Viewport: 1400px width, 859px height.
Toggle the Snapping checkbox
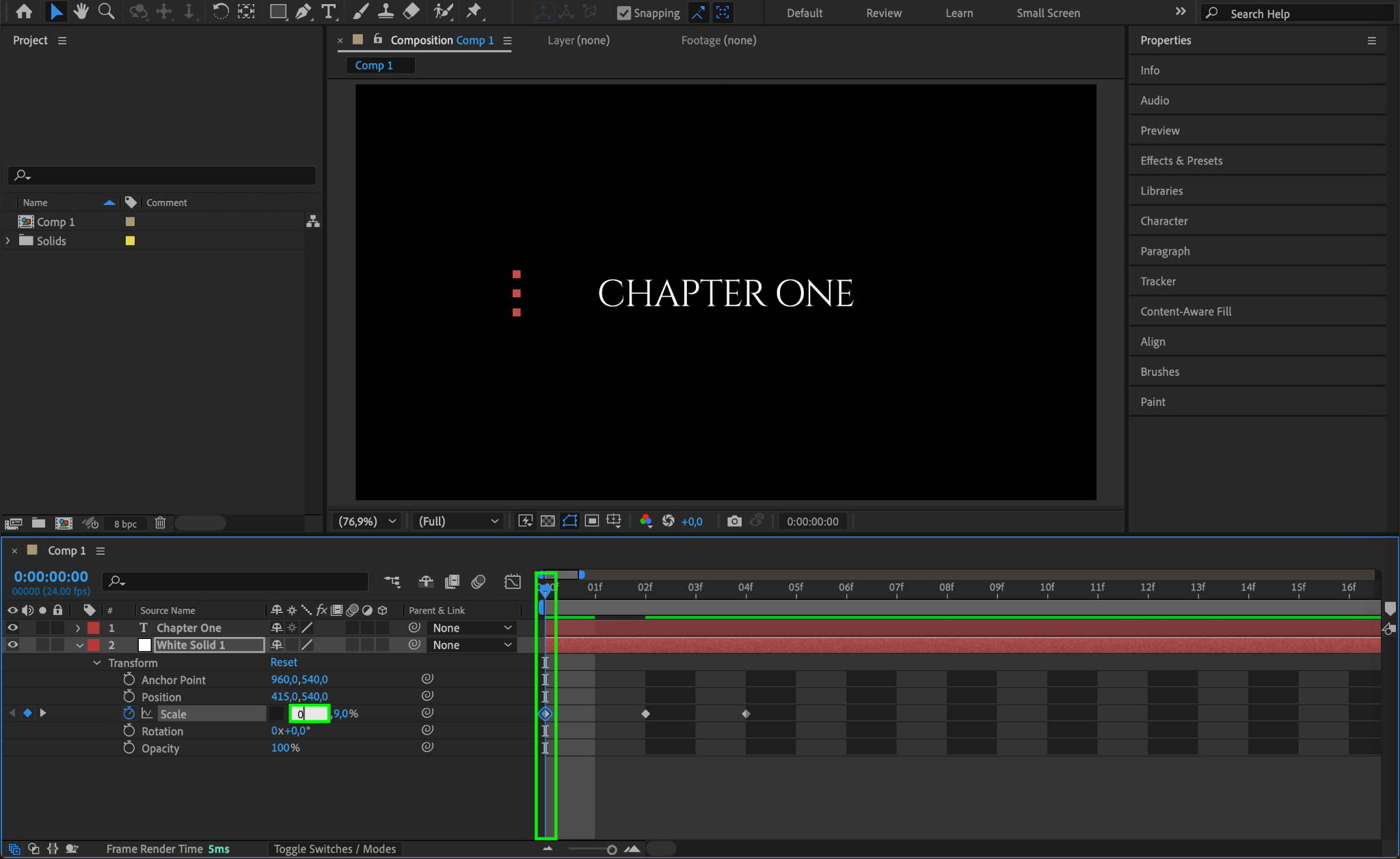pos(623,13)
